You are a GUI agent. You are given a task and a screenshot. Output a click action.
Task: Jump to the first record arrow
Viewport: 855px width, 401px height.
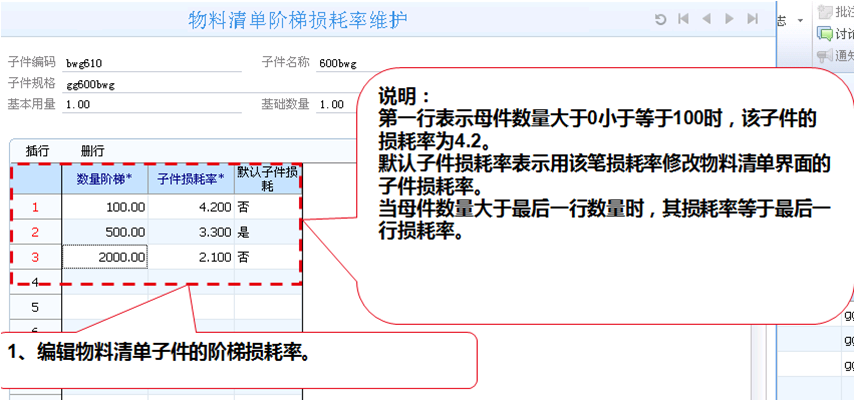coord(684,19)
